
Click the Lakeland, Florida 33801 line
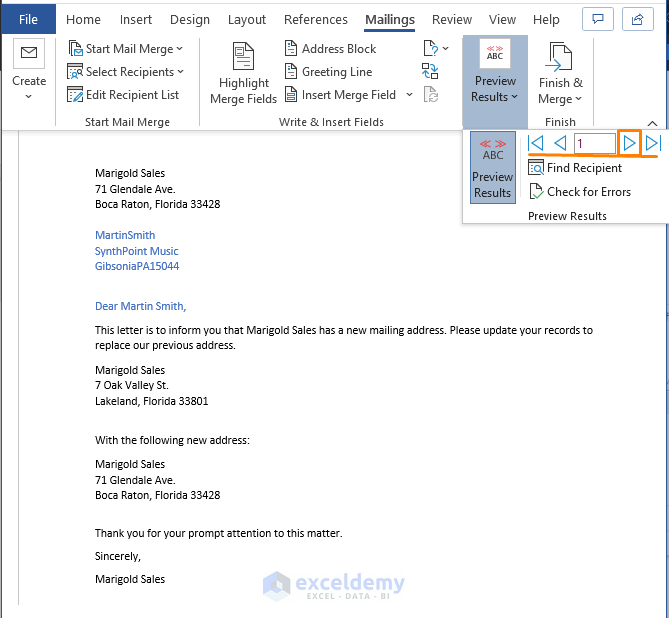pyautogui.click(x=151, y=401)
